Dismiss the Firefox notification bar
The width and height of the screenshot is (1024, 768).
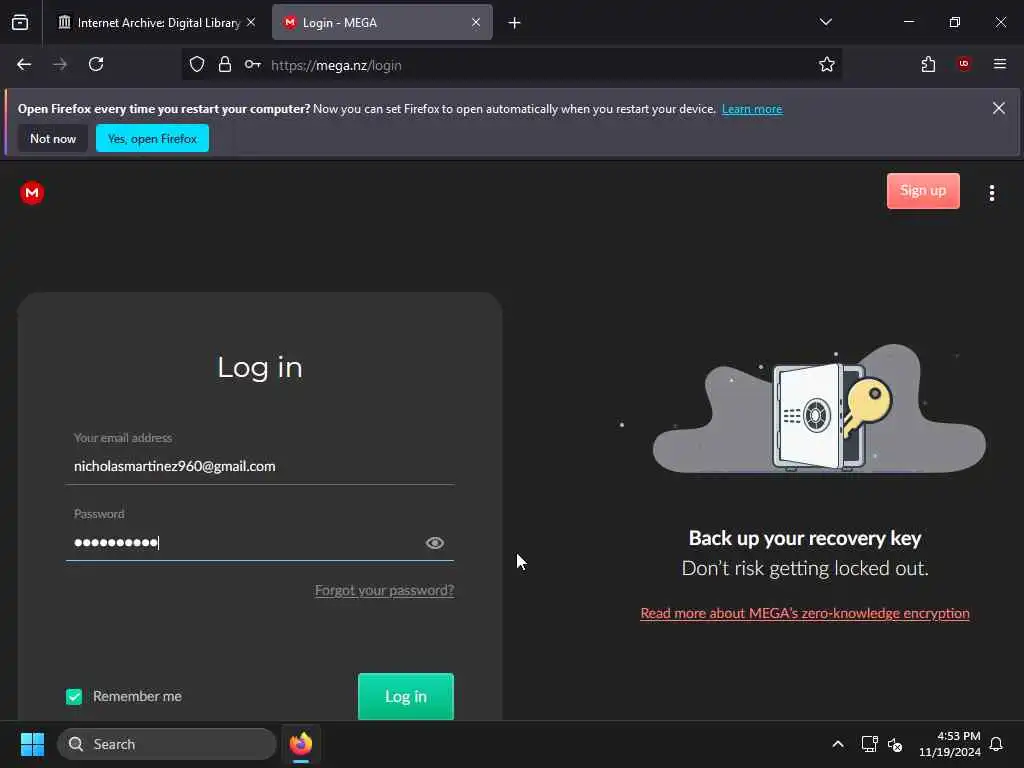click(999, 108)
